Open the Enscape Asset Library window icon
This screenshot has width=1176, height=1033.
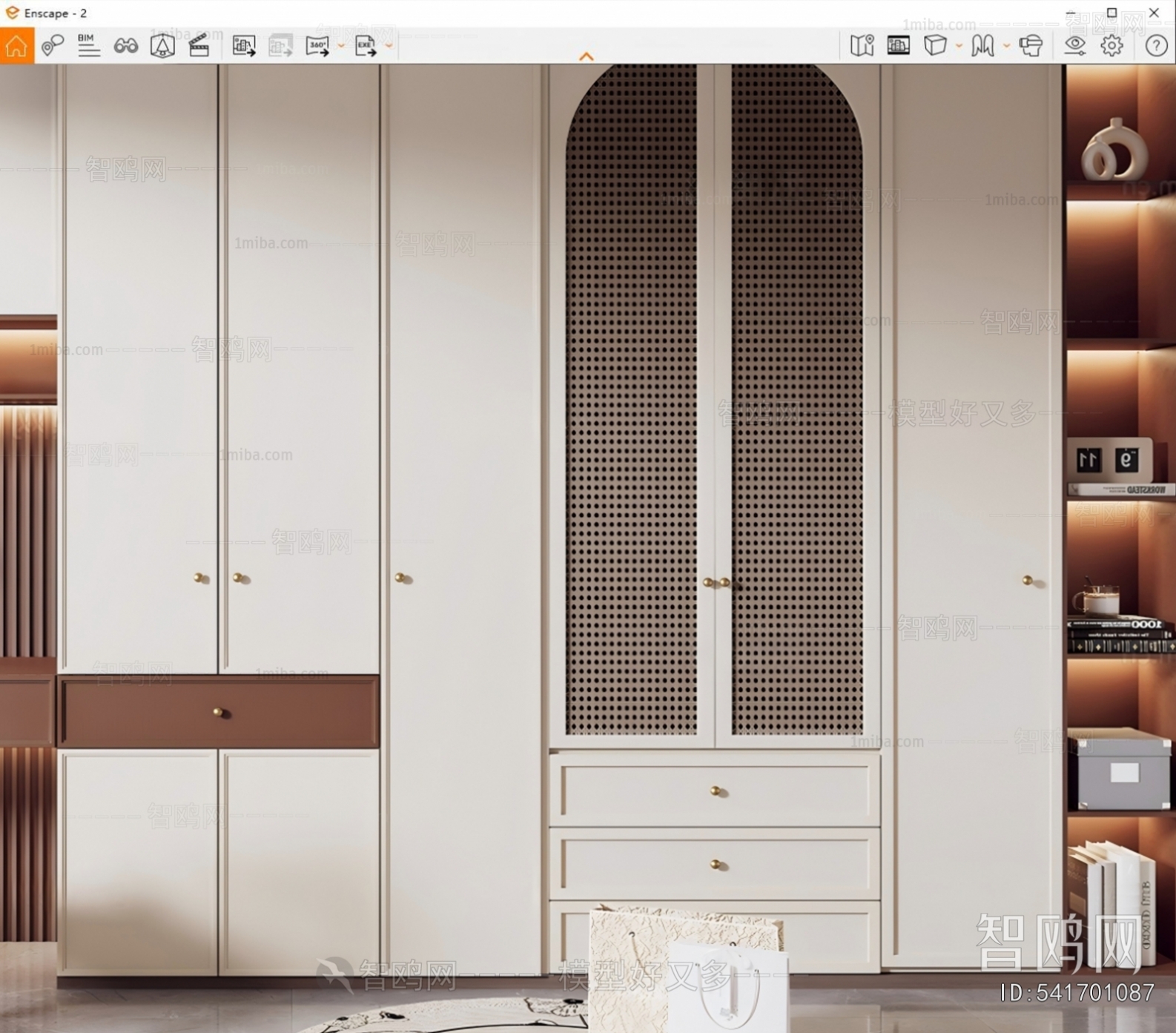(x=898, y=45)
